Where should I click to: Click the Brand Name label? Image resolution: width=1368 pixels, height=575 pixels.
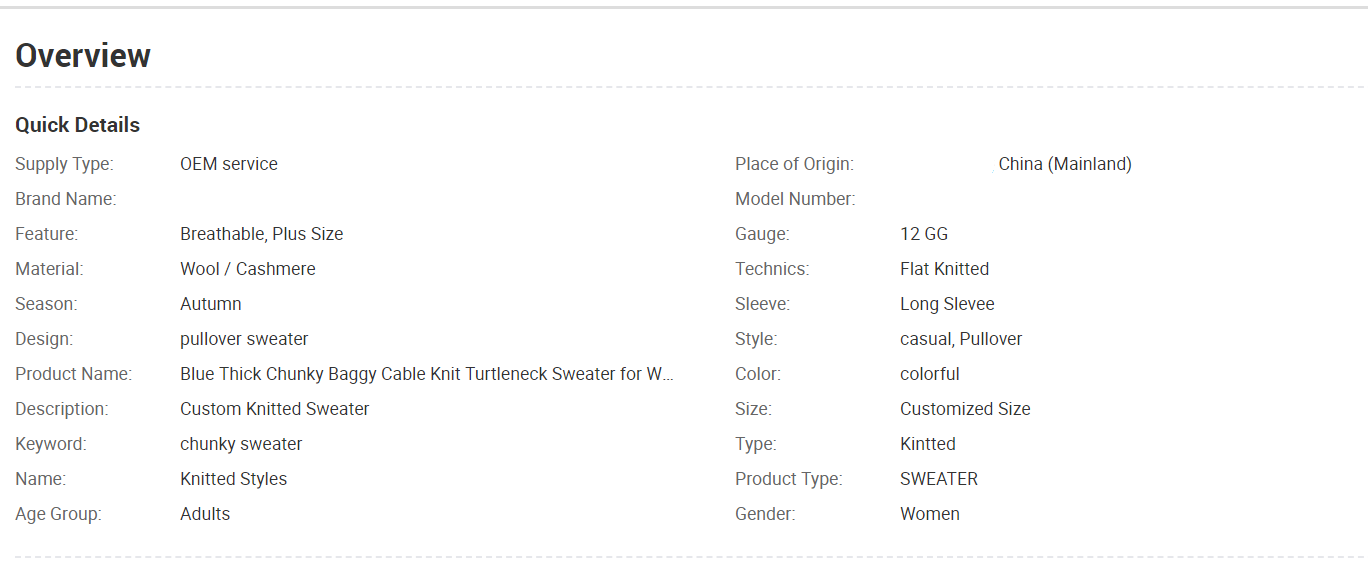[x=66, y=199]
